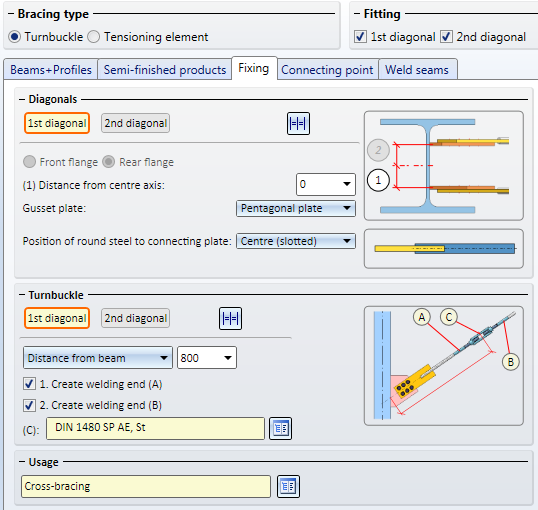538x510 pixels.
Task: Select 2nd diagonal button under Diagonals
Action: point(136,123)
